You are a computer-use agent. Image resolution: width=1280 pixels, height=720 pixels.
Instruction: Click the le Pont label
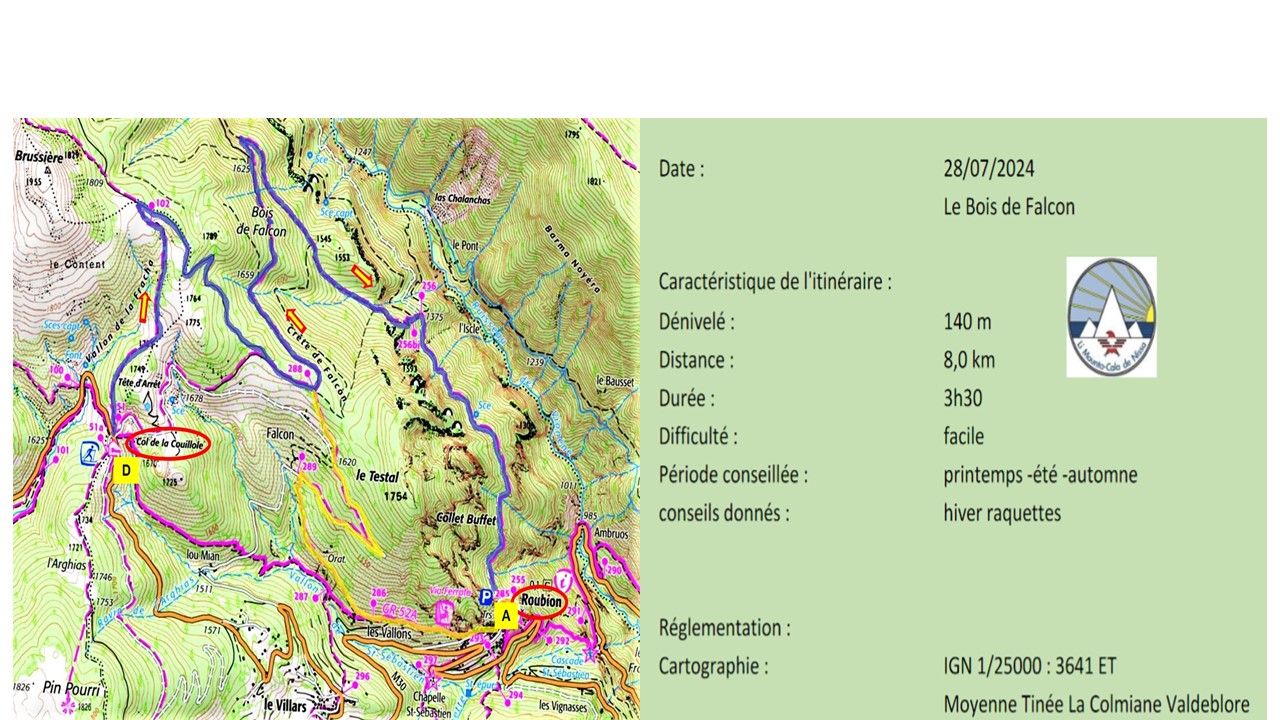pyautogui.click(x=467, y=244)
